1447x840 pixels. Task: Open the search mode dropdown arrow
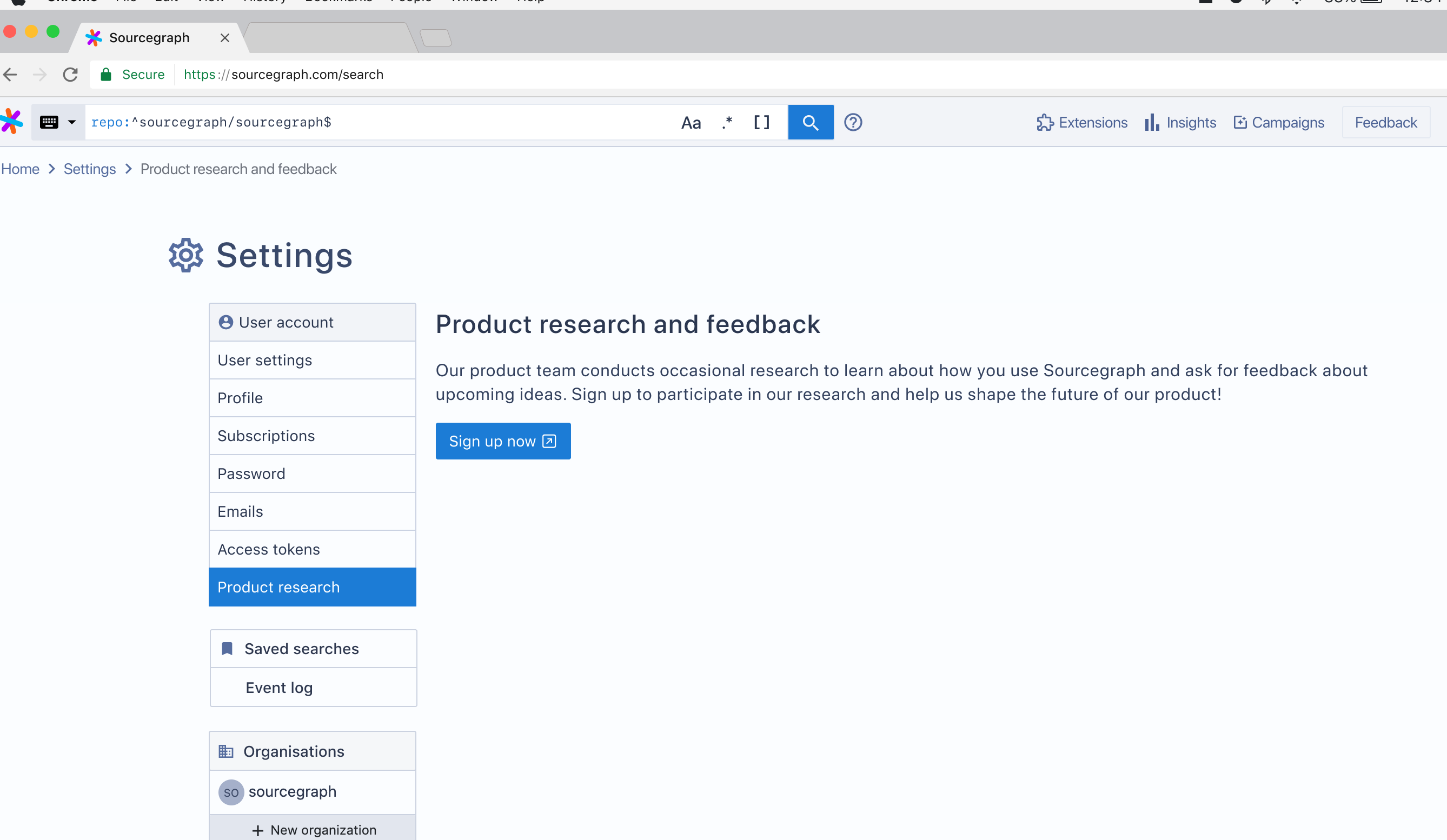click(72, 122)
